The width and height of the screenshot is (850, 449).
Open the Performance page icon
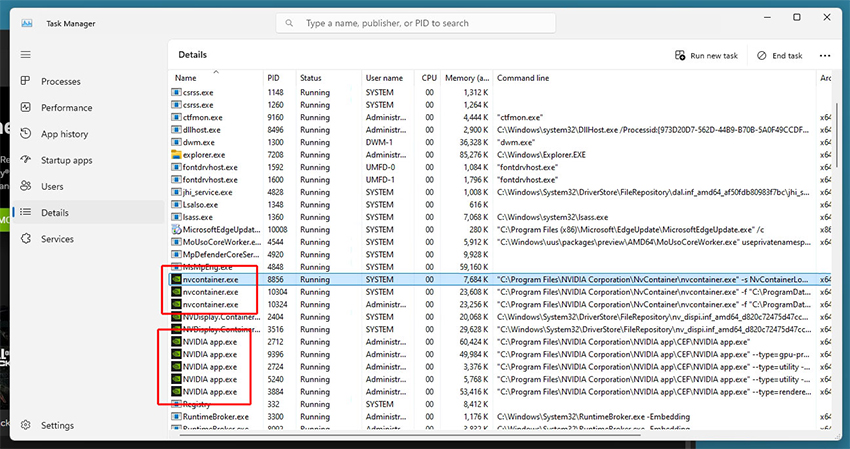pyautogui.click(x=25, y=107)
